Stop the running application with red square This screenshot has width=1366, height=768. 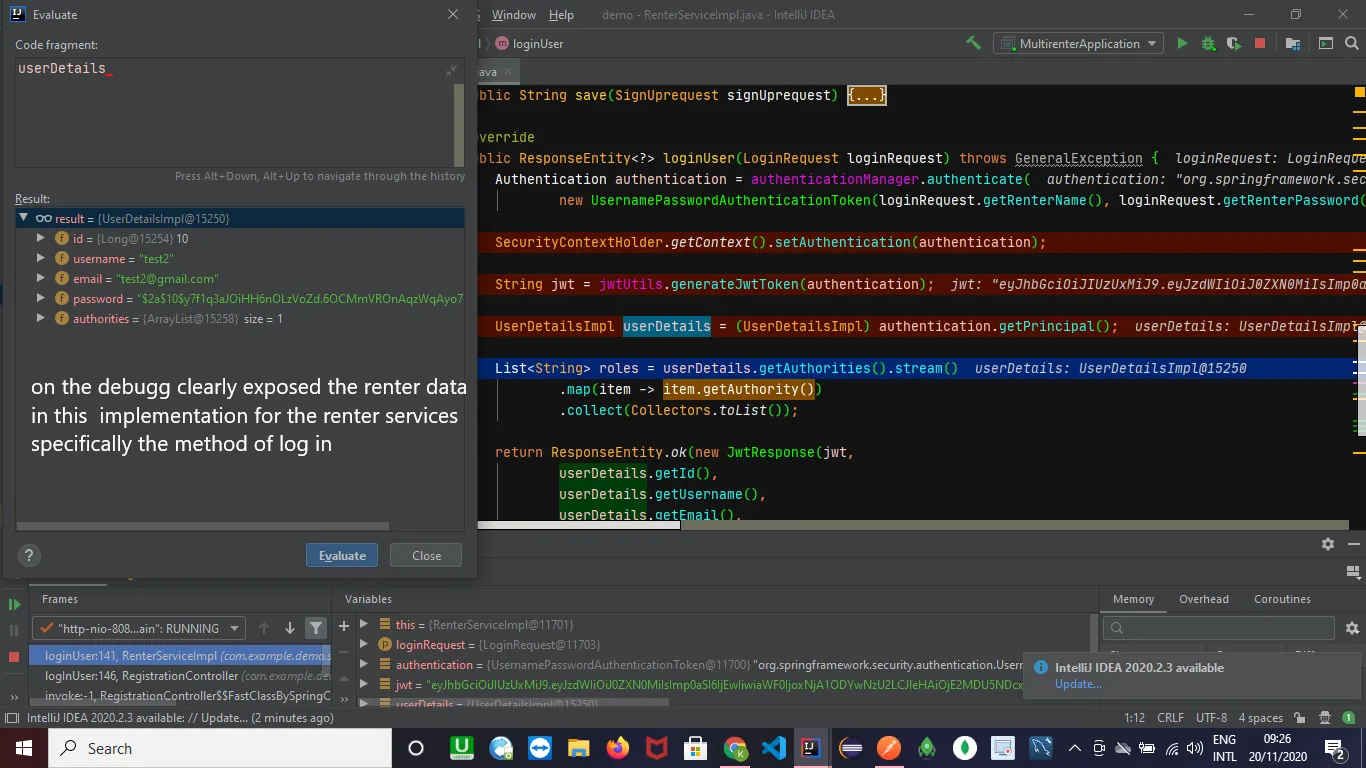click(1260, 43)
